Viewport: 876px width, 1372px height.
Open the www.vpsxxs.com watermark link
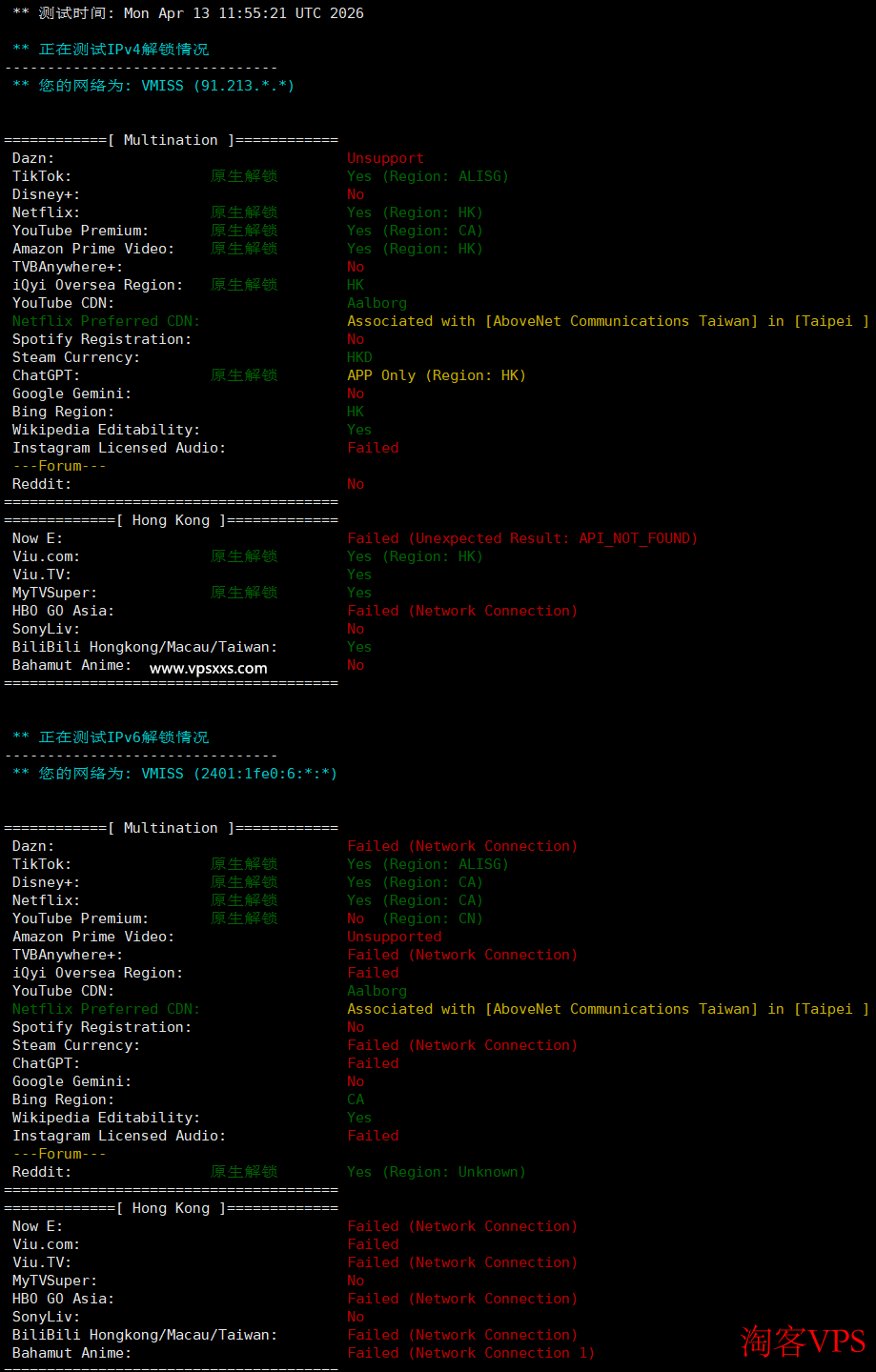[208, 668]
